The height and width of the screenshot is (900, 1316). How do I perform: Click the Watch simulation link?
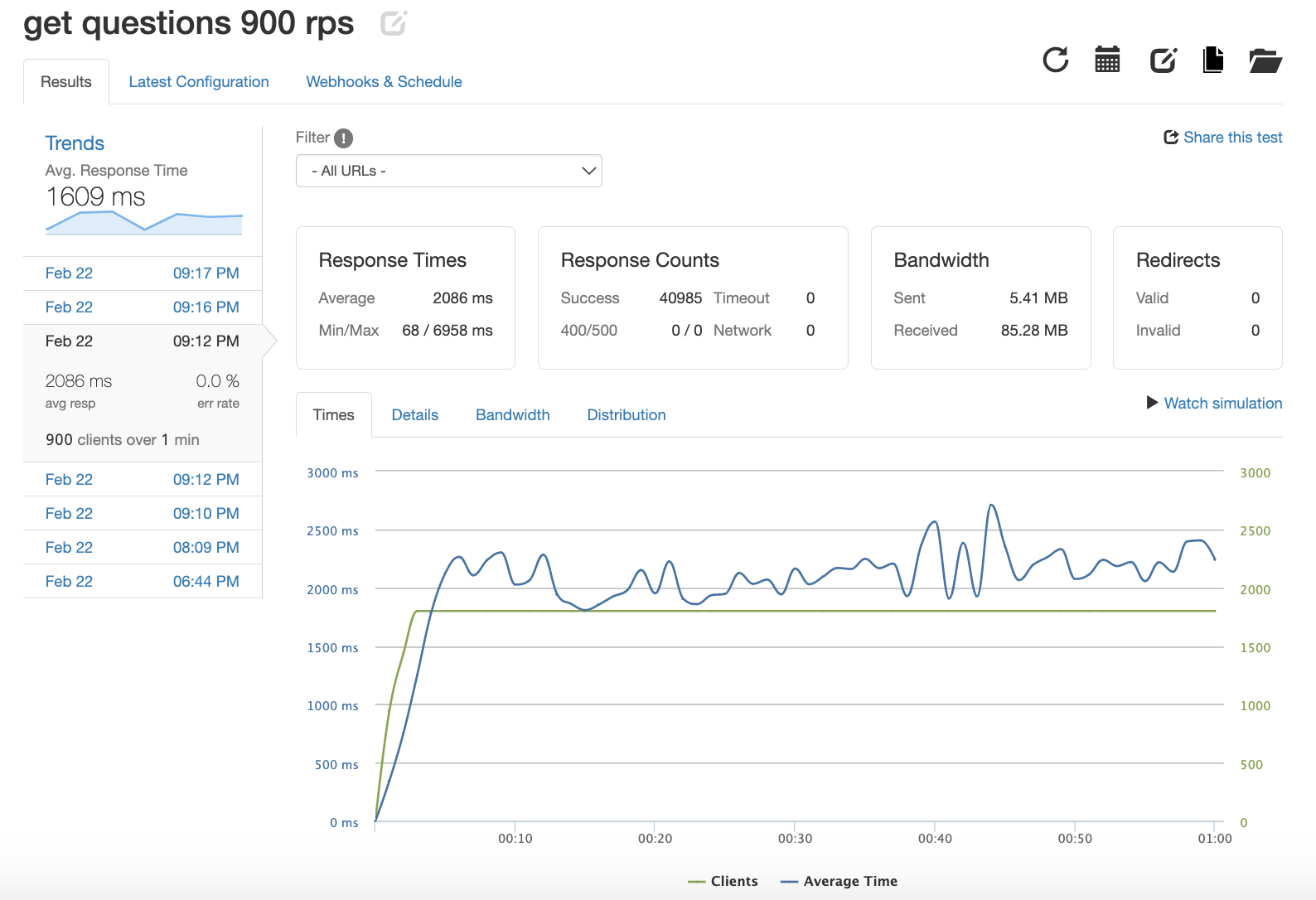pyautogui.click(x=1223, y=404)
